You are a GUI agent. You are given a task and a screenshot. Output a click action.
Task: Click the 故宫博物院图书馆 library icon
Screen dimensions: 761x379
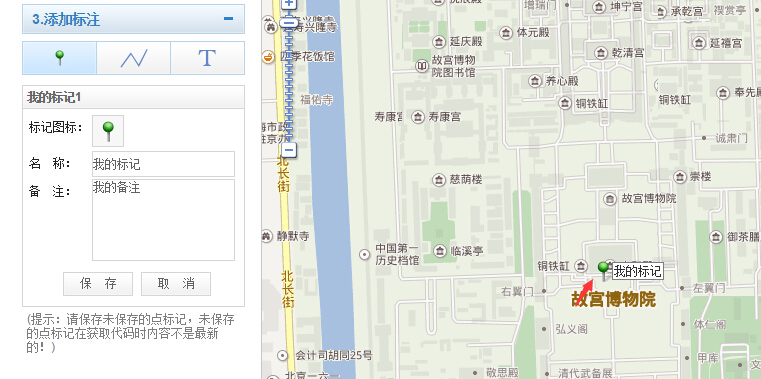coord(422,66)
